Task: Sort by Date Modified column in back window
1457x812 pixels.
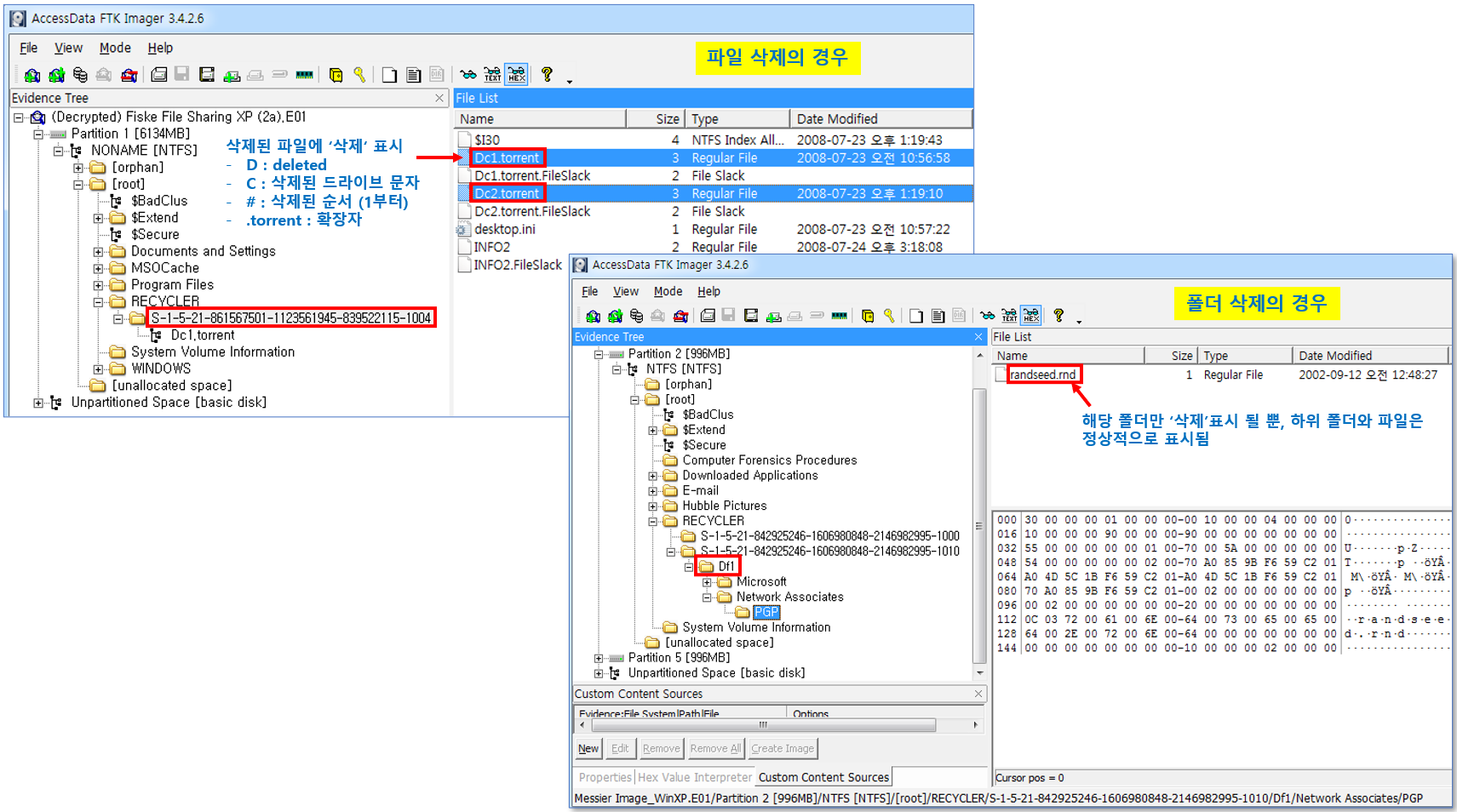Action: click(x=881, y=119)
